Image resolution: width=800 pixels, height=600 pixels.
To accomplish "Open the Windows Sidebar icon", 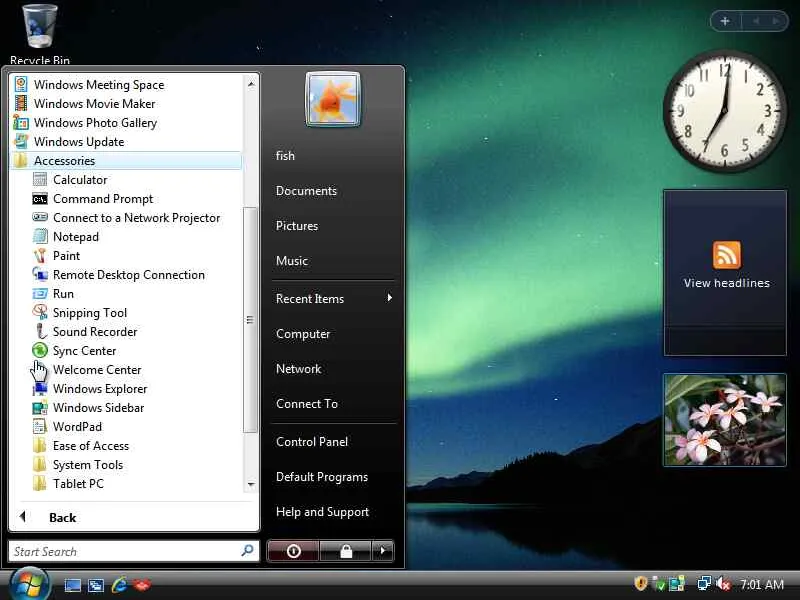I will [40, 408].
